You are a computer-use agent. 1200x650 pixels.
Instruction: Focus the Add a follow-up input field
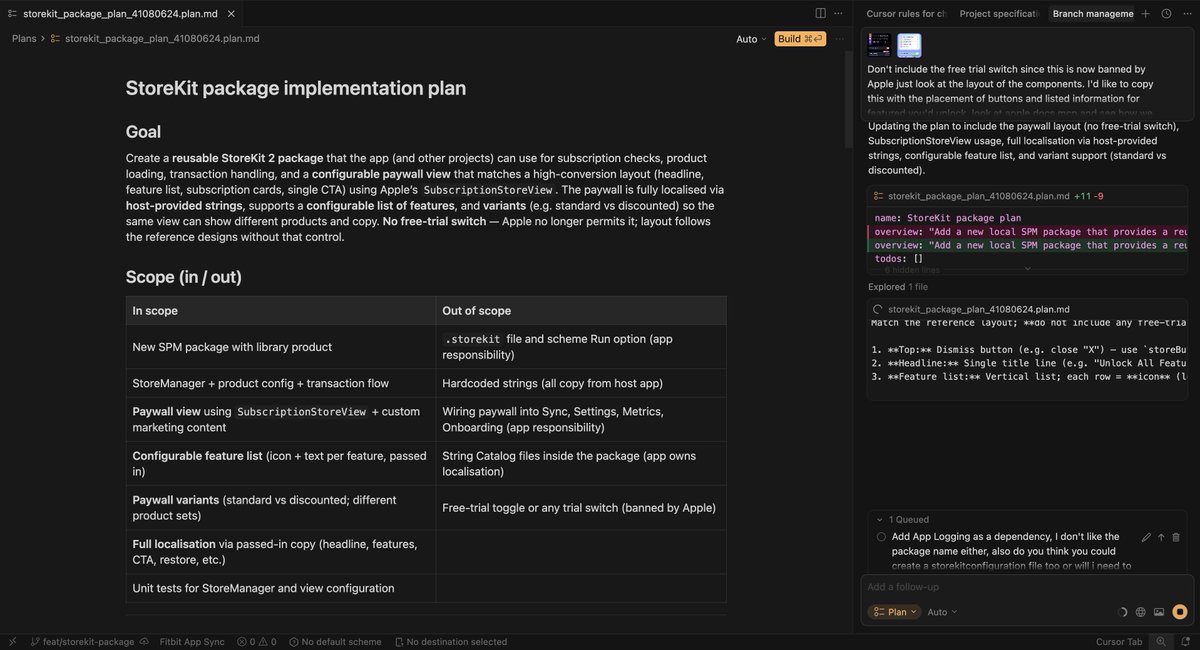1026,587
